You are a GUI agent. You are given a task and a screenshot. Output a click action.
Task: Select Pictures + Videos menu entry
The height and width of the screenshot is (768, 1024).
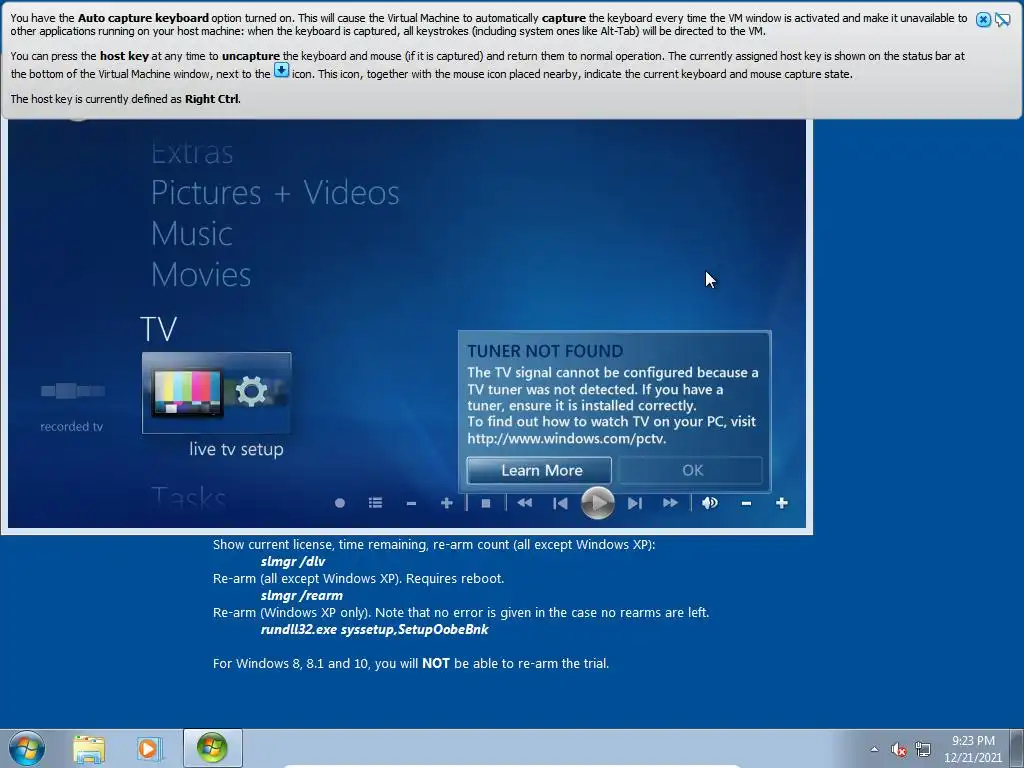pos(275,193)
